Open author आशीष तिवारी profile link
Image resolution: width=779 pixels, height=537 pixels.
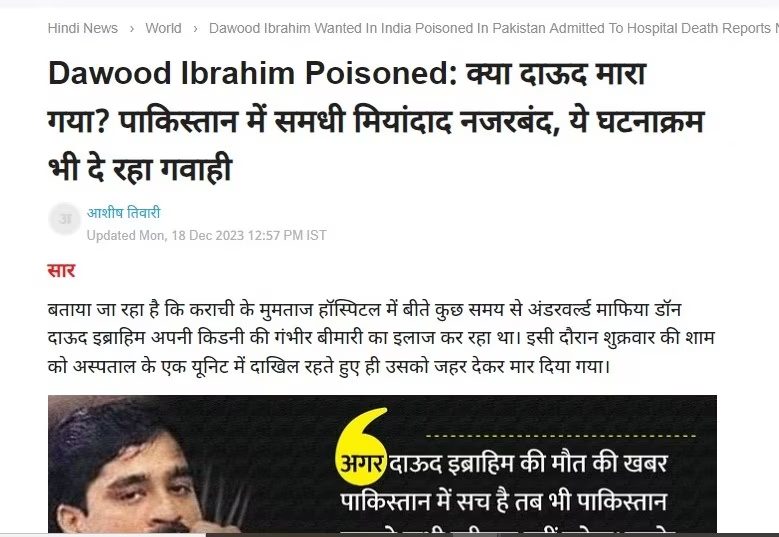(x=124, y=213)
